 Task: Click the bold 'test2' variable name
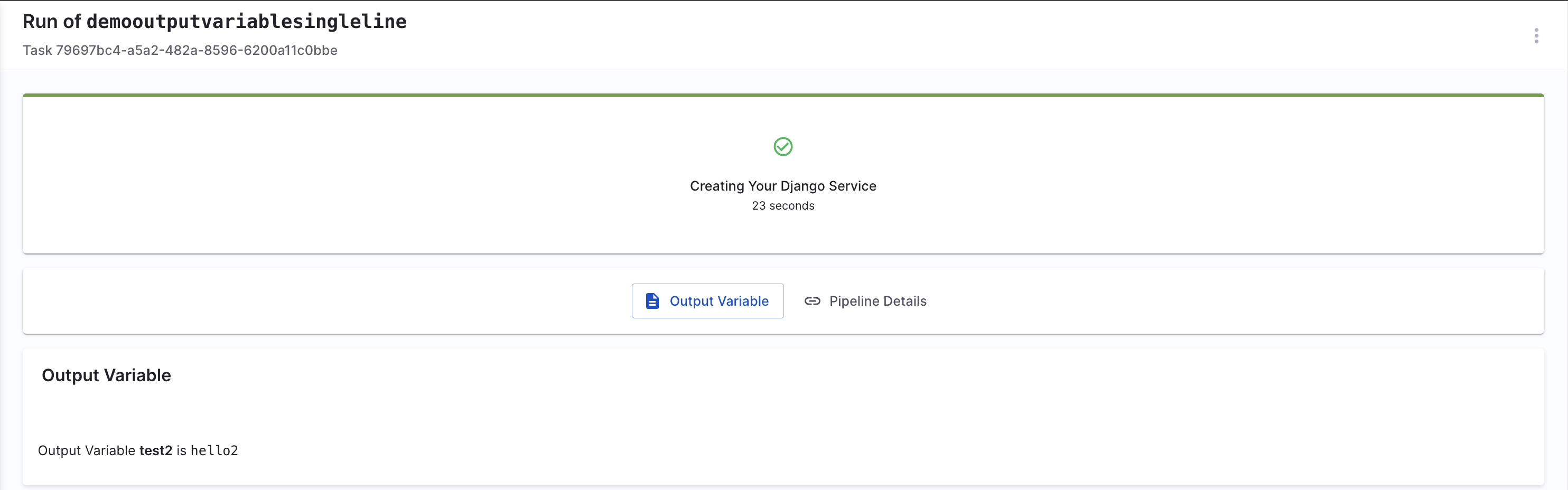pos(156,450)
